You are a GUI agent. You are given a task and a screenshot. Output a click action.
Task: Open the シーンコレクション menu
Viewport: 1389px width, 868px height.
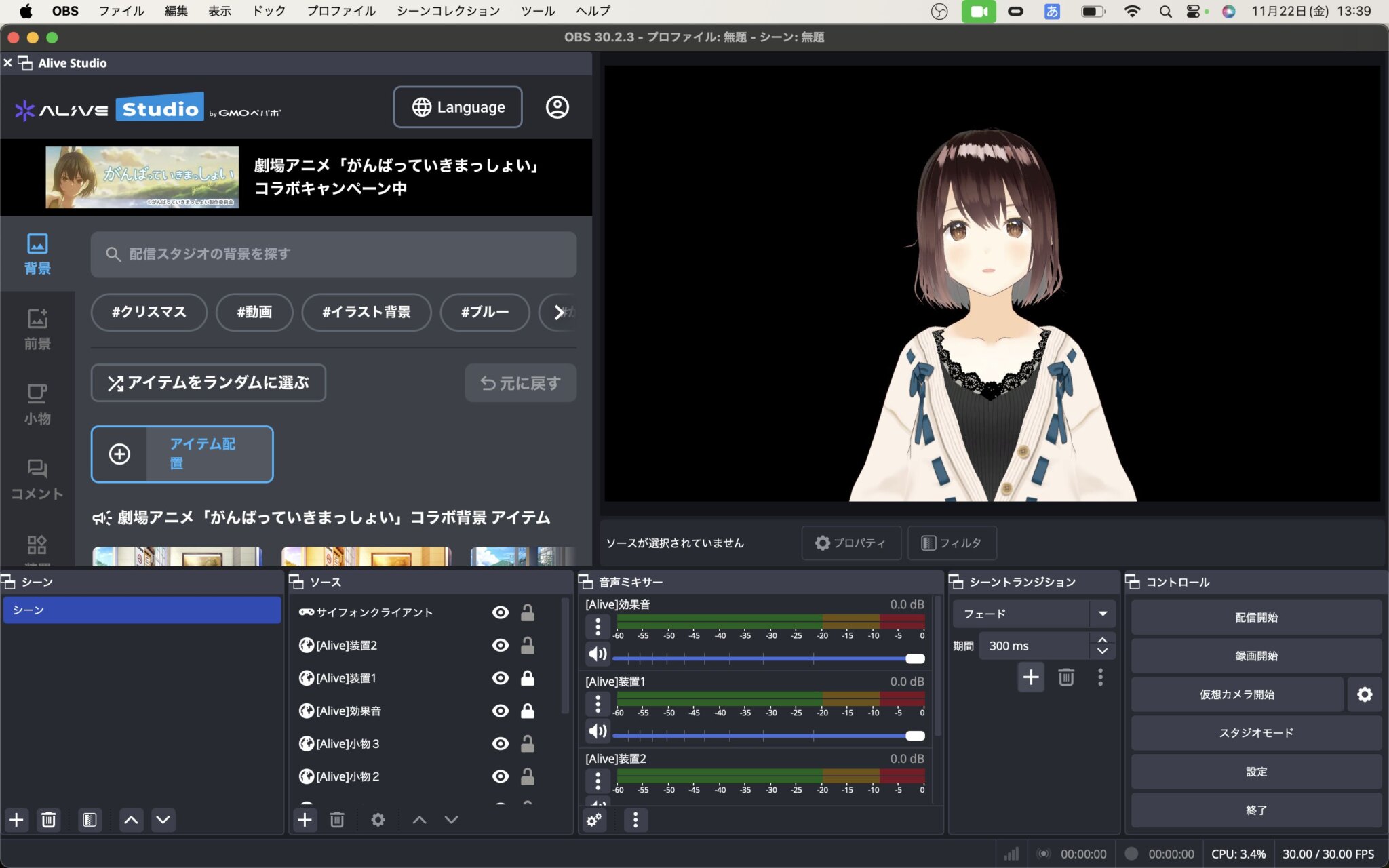[448, 11]
